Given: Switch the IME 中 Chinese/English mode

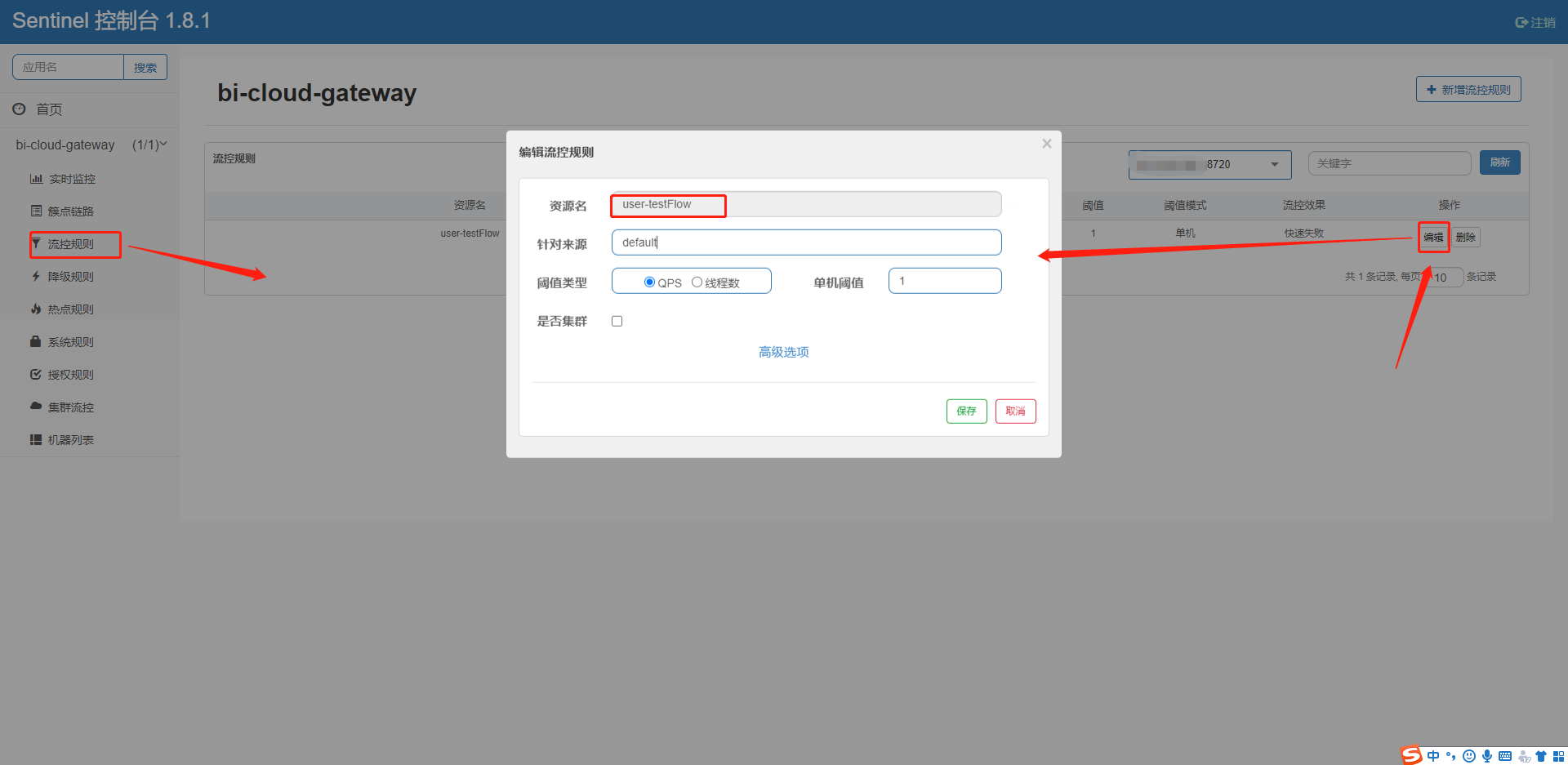Looking at the screenshot, I should click(x=1433, y=756).
